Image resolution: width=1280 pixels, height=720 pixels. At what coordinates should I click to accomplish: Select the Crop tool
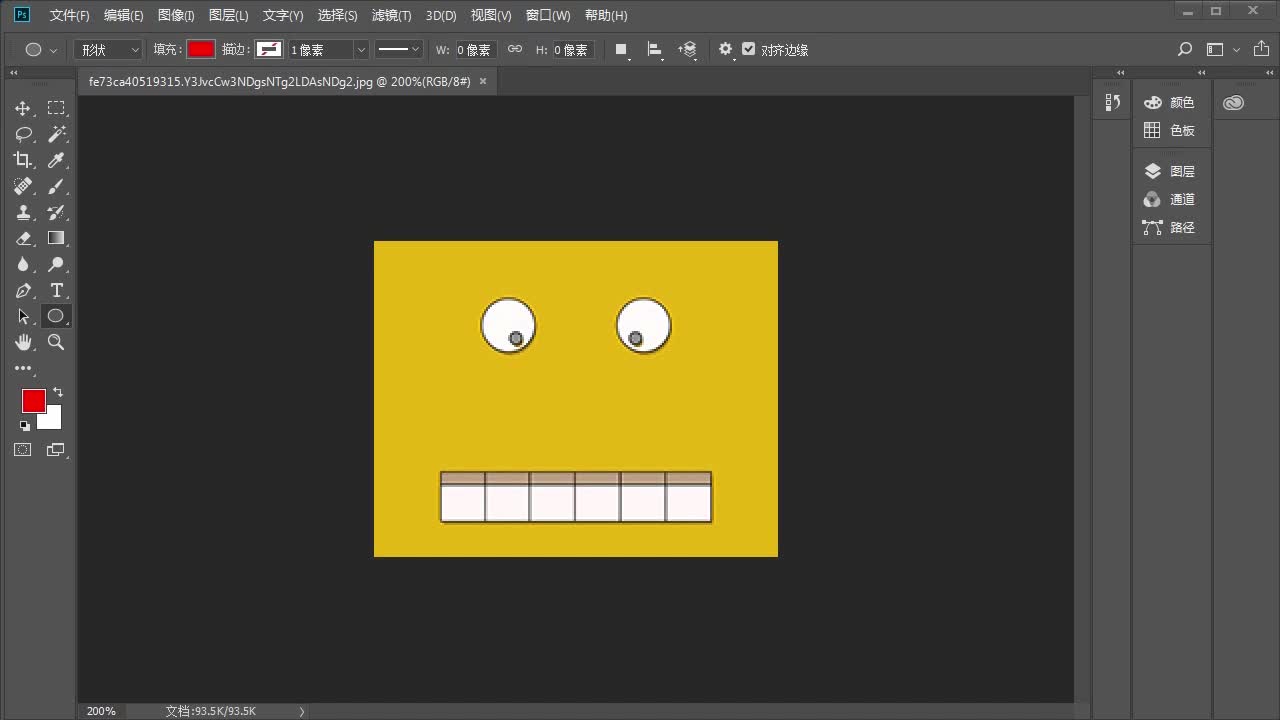coord(23,160)
